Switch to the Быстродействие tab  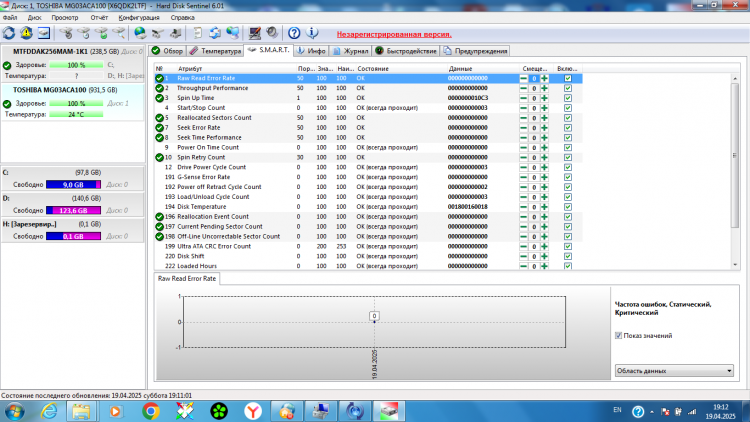click(406, 51)
